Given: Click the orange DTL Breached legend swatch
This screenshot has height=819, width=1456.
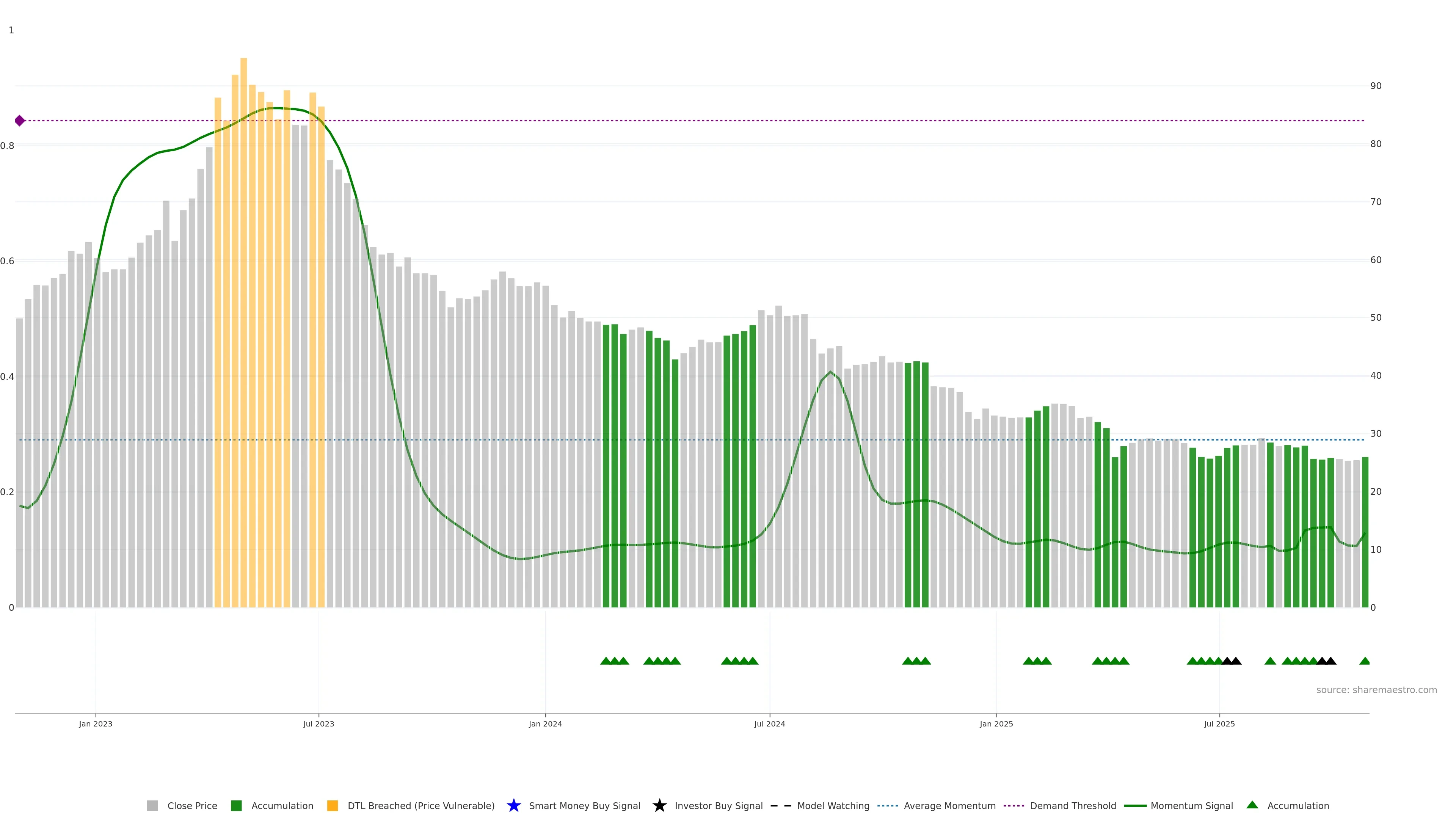Looking at the screenshot, I should pyautogui.click(x=333, y=805).
